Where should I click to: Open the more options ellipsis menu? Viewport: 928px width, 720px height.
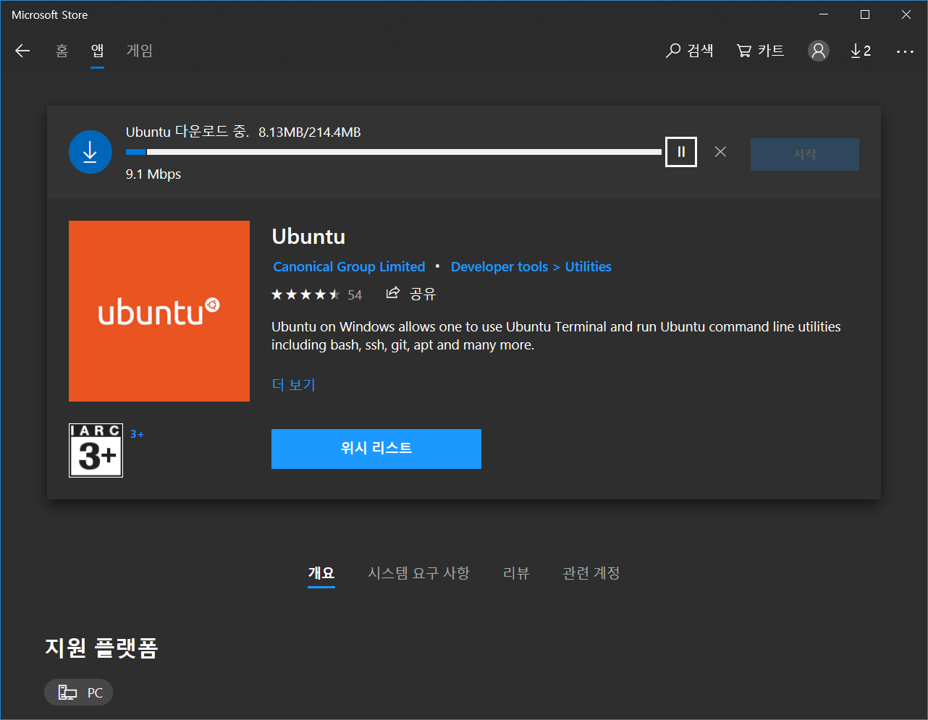[905, 51]
